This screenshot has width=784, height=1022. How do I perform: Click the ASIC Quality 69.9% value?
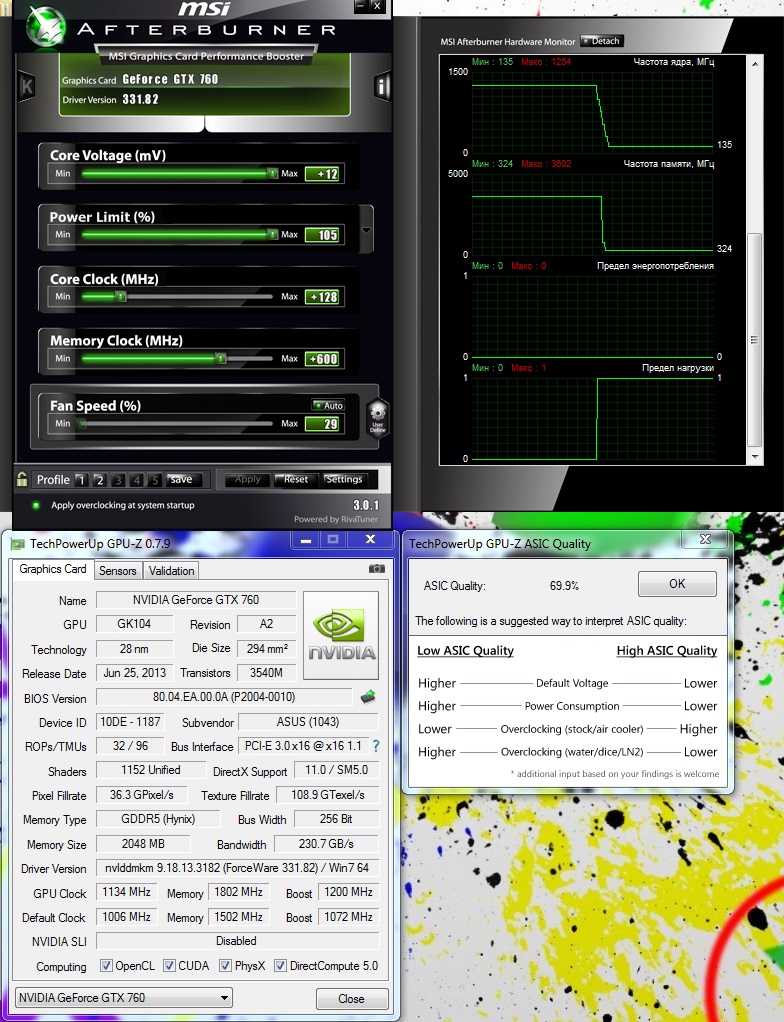coord(564,585)
